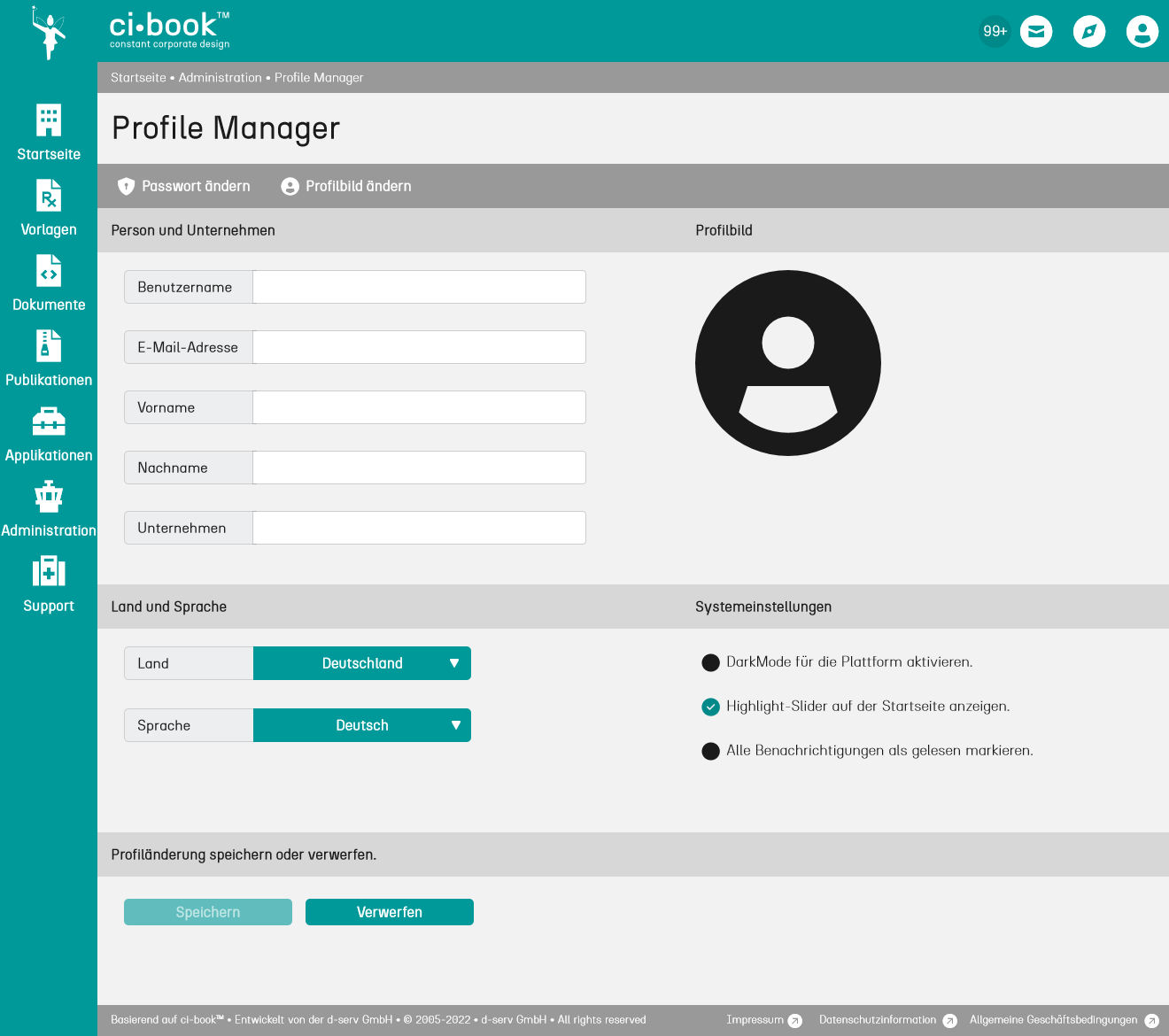This screenshot has width=1169, height=1036.
Task: Click the fairy mascot logo icon
Action: pos(49,33)
